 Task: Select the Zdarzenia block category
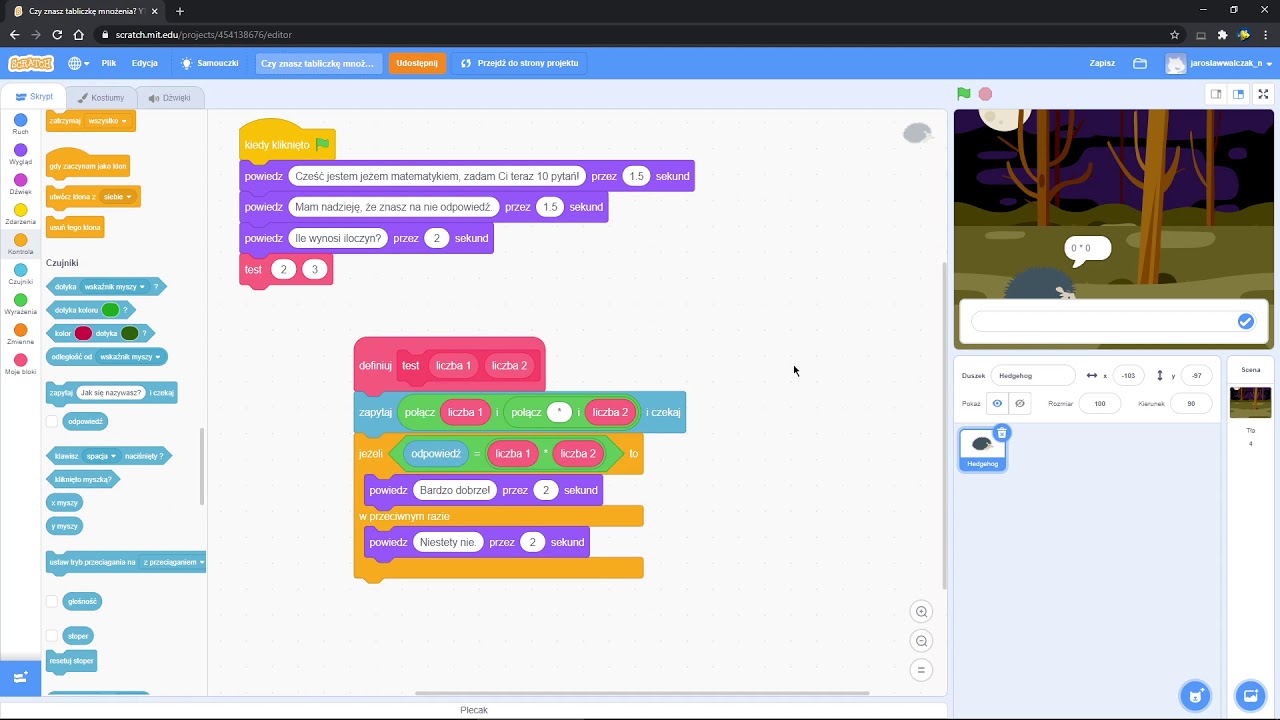[20, 215]
